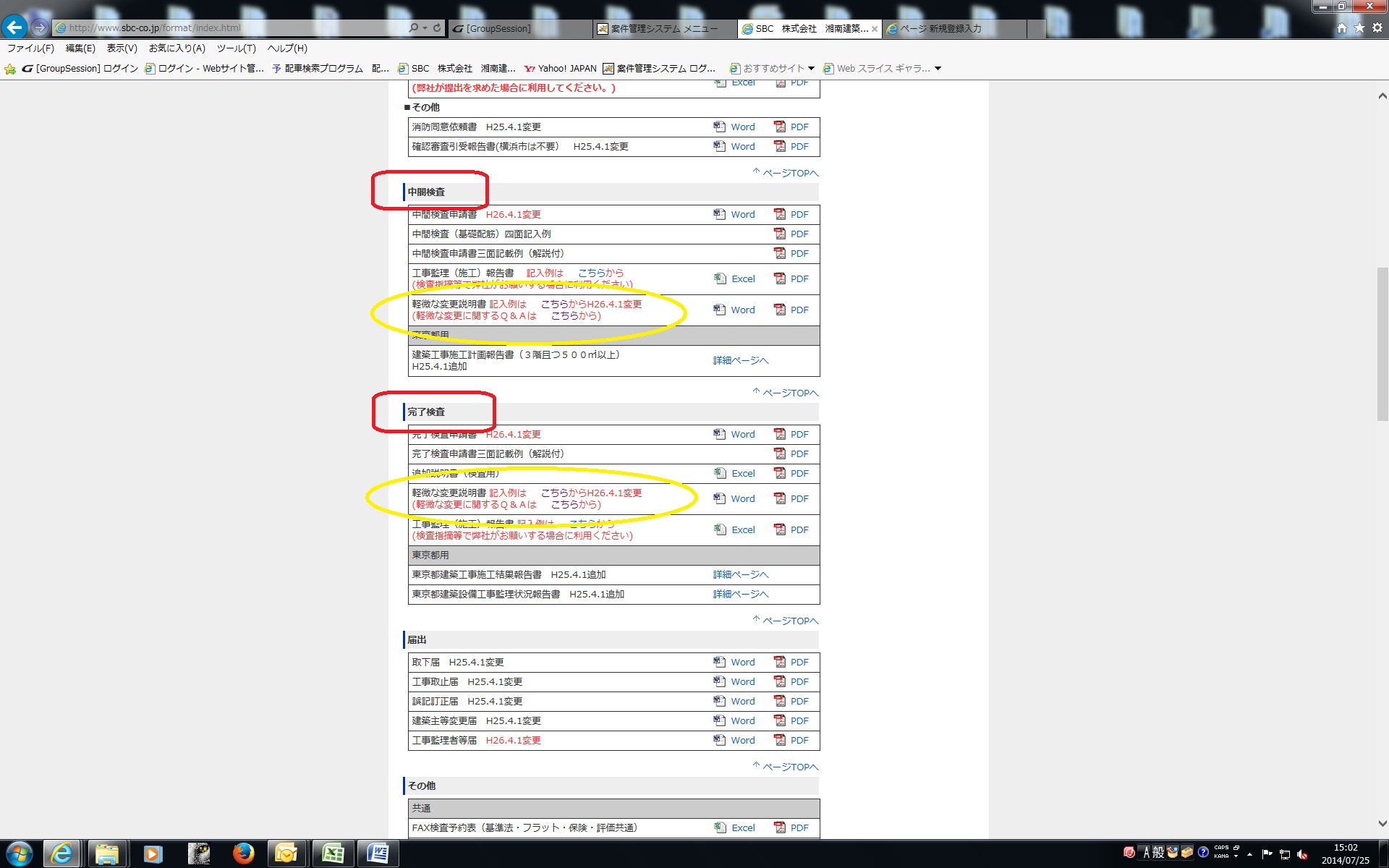
Task: Click the IE back arrow button
Action: (14, 27)
